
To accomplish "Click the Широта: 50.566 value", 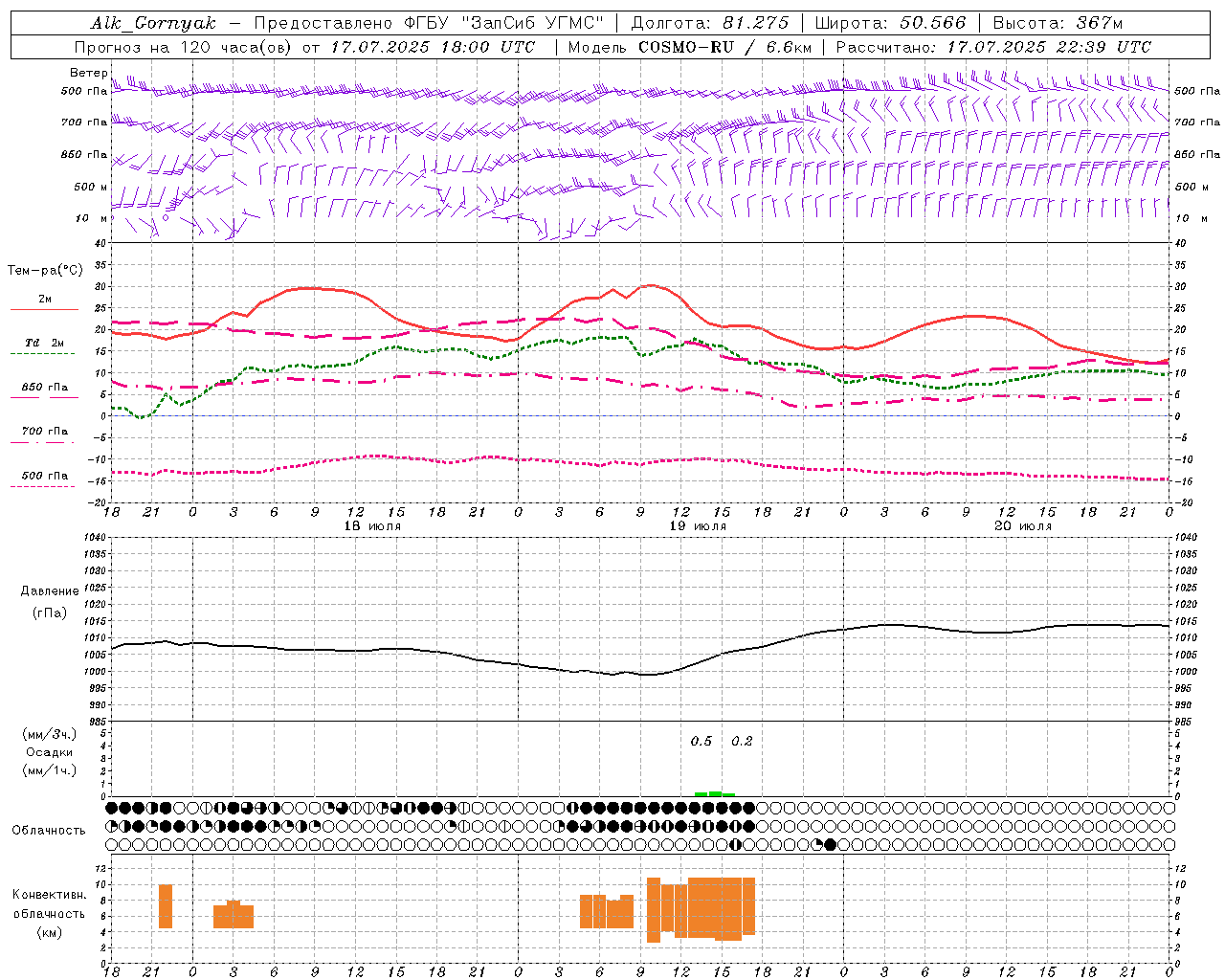I will pyautogui.click(x=891, y=23).
